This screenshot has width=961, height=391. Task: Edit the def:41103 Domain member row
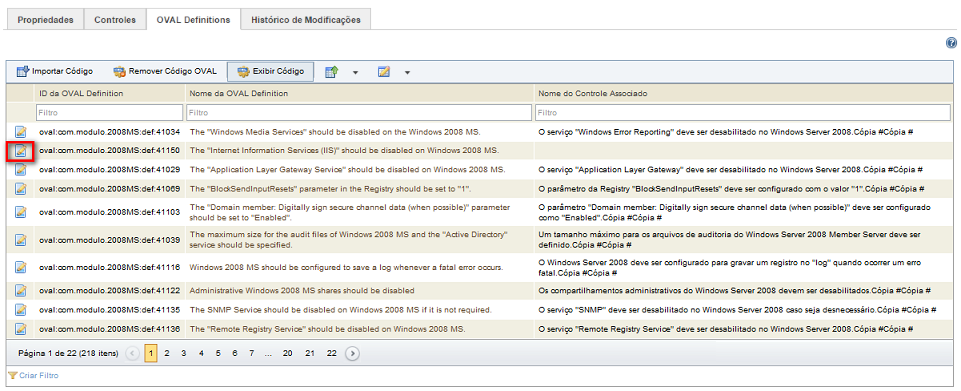click(21, 212)
